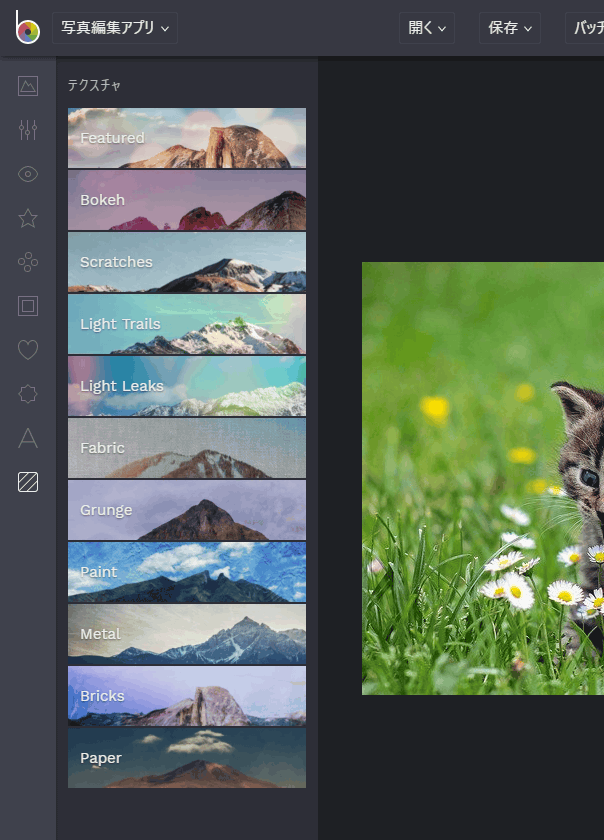Open the 写真編集アプリ dropdown
Viewport: 604px width, 840px height.
tap(115, 28)
